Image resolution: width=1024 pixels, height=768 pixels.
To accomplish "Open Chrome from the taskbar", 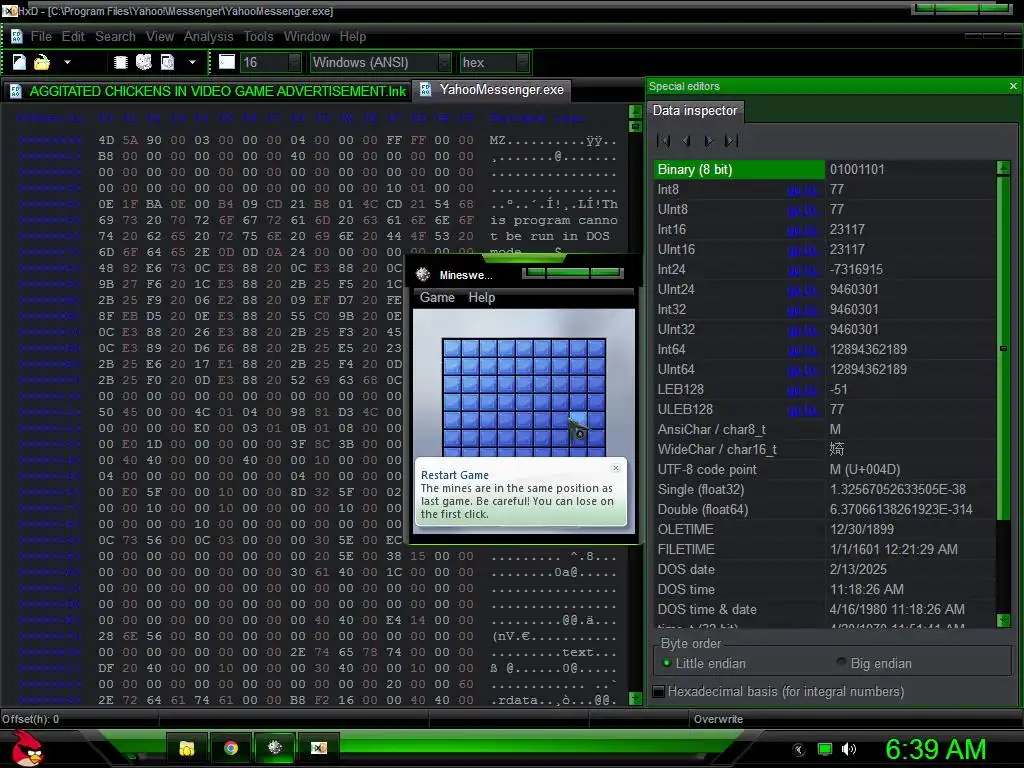I will tap(231, 748).
